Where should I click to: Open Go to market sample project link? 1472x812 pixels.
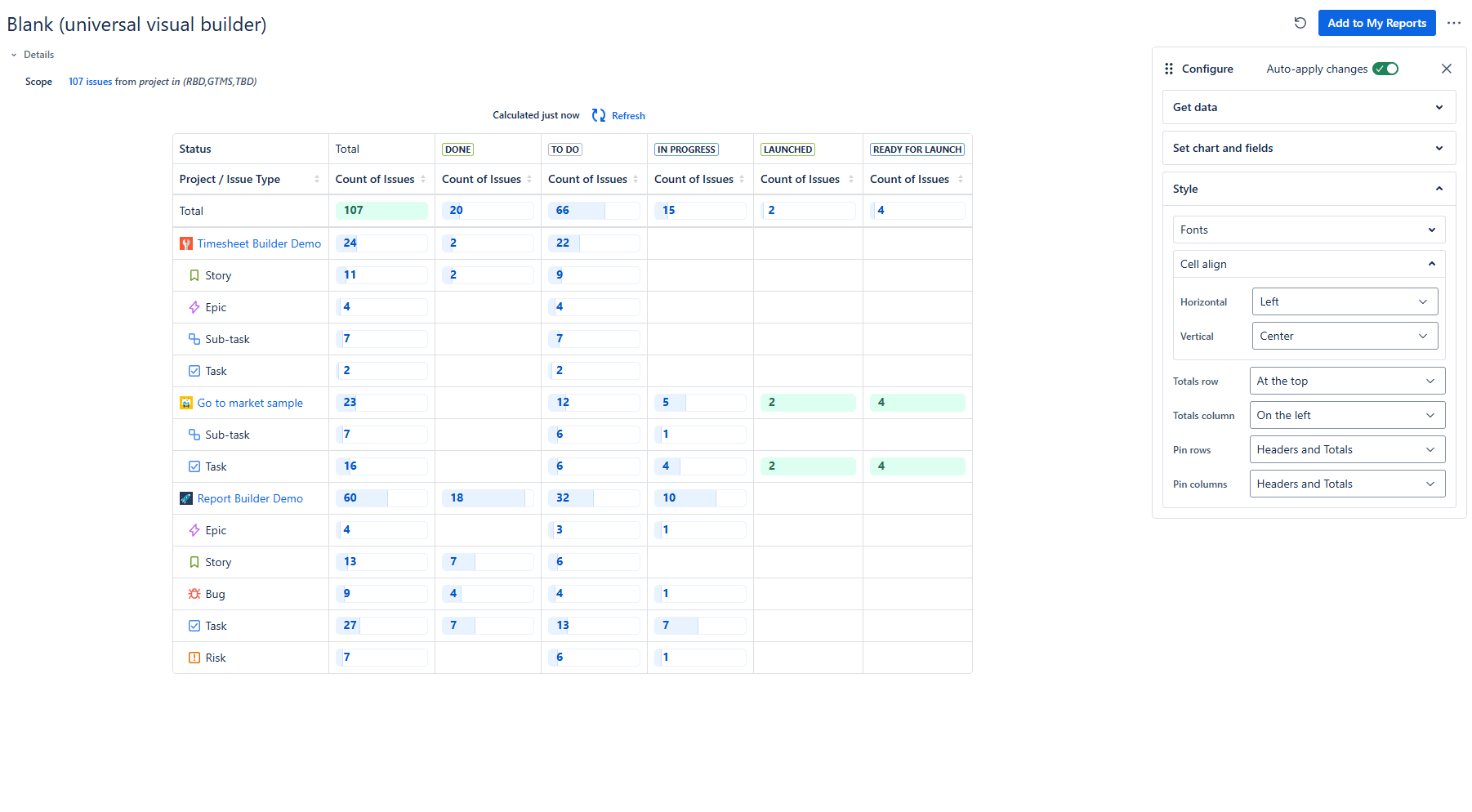coord(250,403)
